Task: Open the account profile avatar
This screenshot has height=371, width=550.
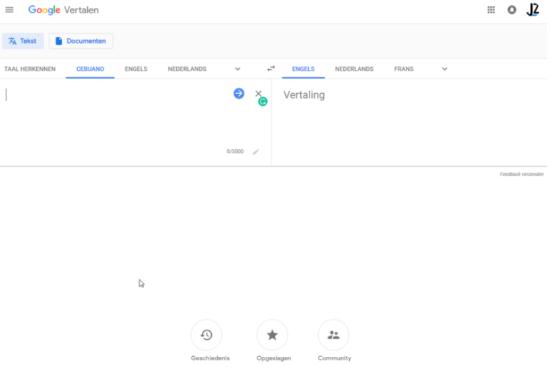Action: [532, 10]
